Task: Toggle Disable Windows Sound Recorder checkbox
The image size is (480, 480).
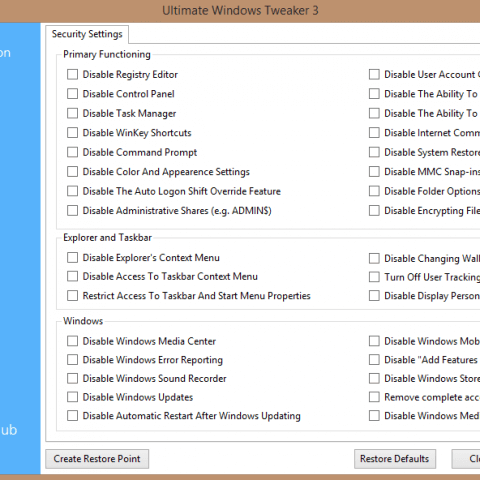Action: pos(72,378)
